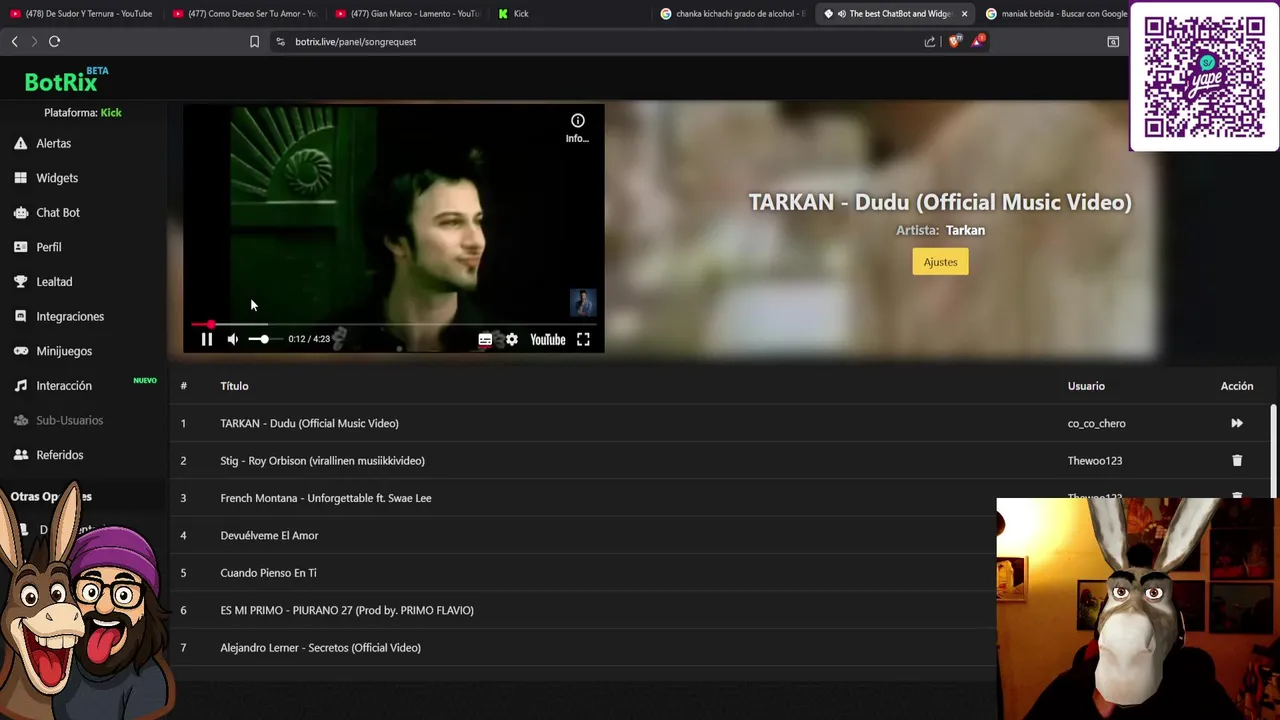Seek on the video progress bar
The width and height of the screenshot is (1280, 720).
click(x=394, y=325)
